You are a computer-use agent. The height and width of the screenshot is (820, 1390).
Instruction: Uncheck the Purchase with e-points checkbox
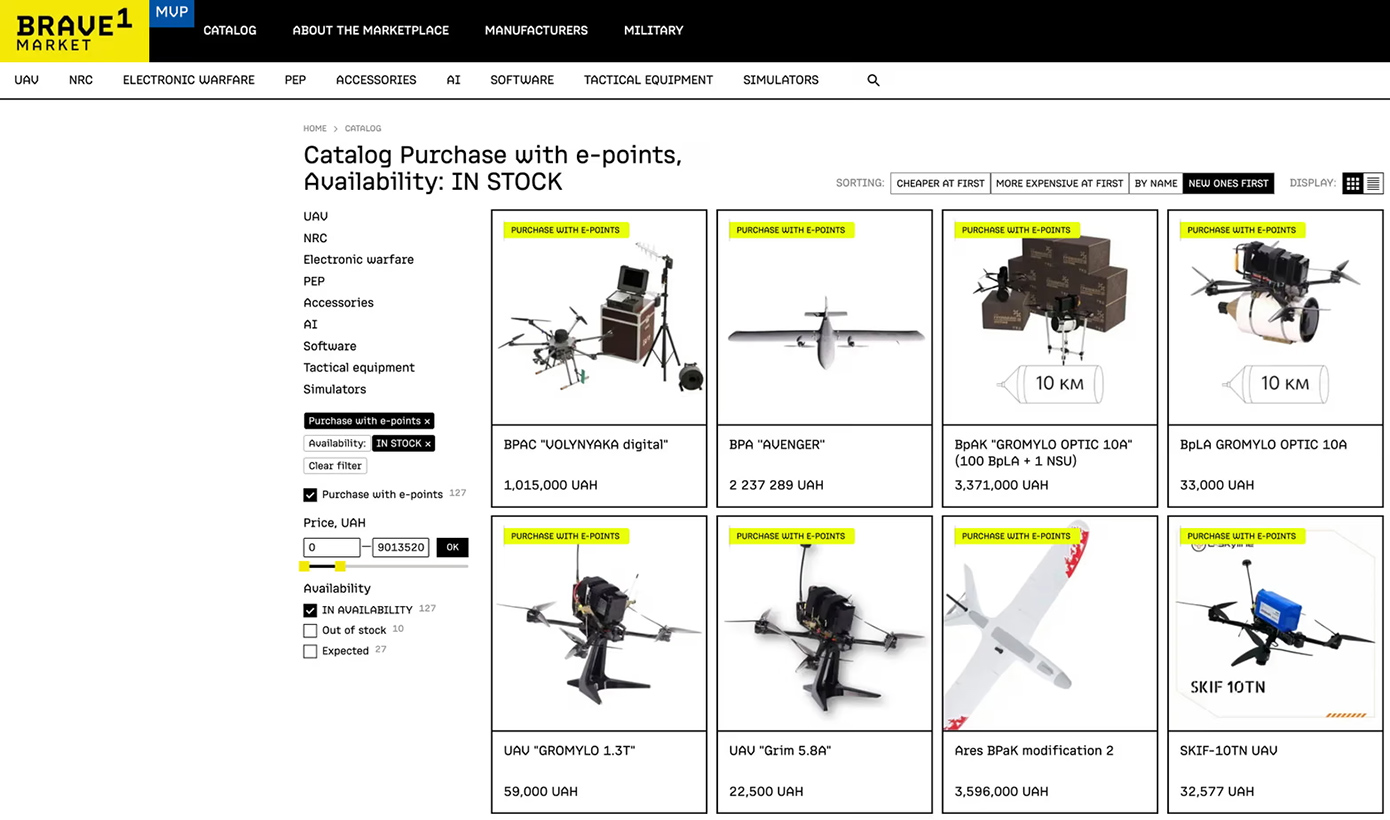[x=310, y=495]
